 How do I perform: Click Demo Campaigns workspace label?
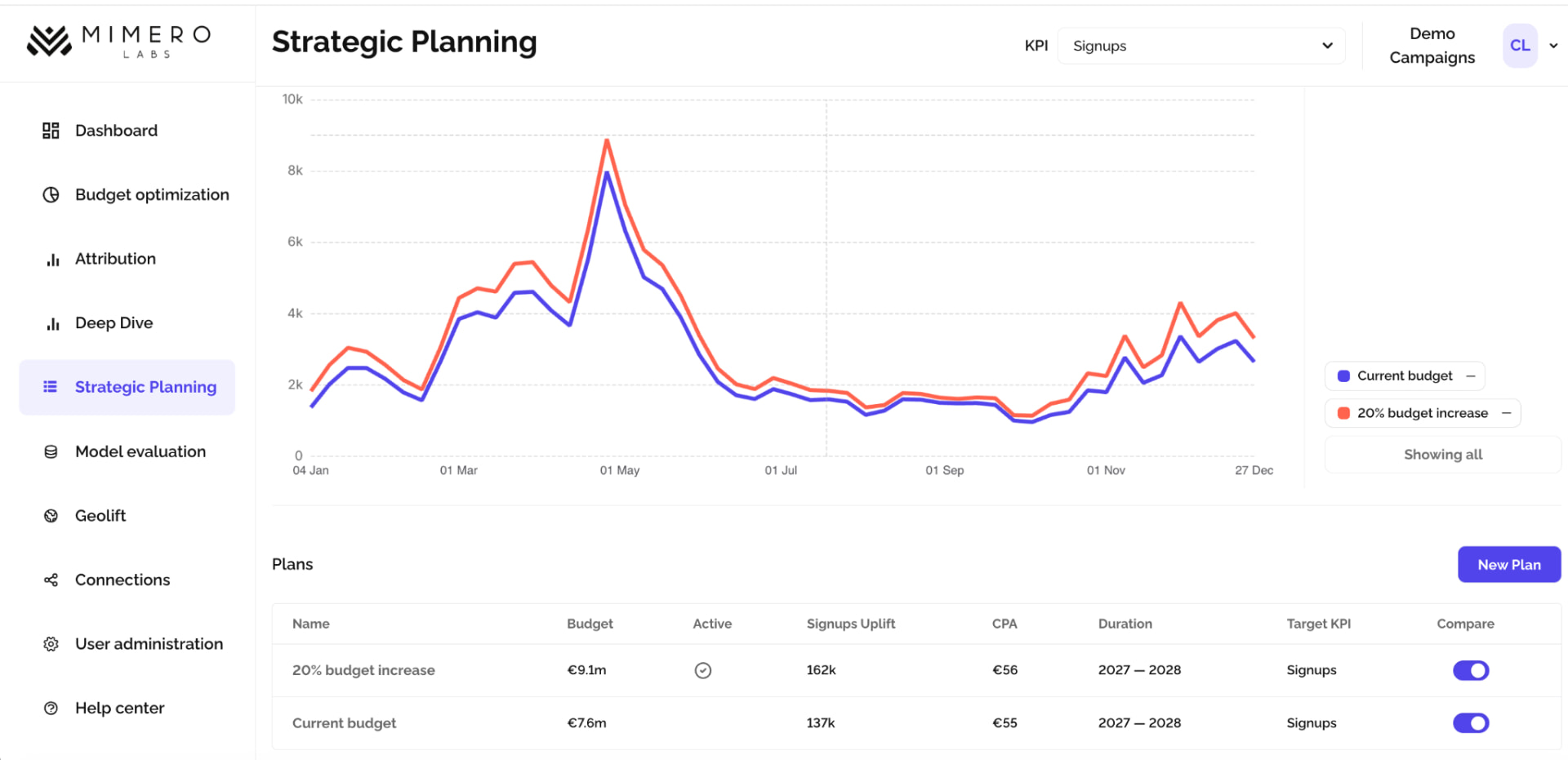click(x=1432, y=46)
